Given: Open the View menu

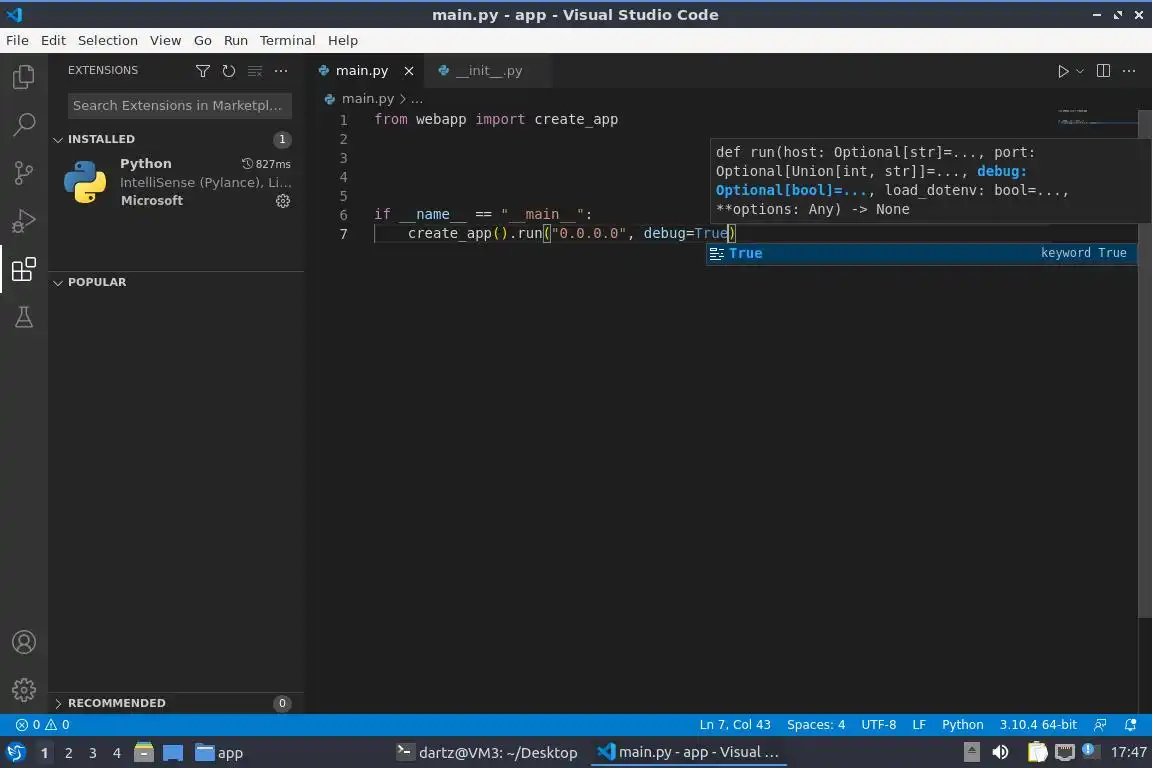Looking at the screenshot, I should pyautogui.click(x=165, y=40).
